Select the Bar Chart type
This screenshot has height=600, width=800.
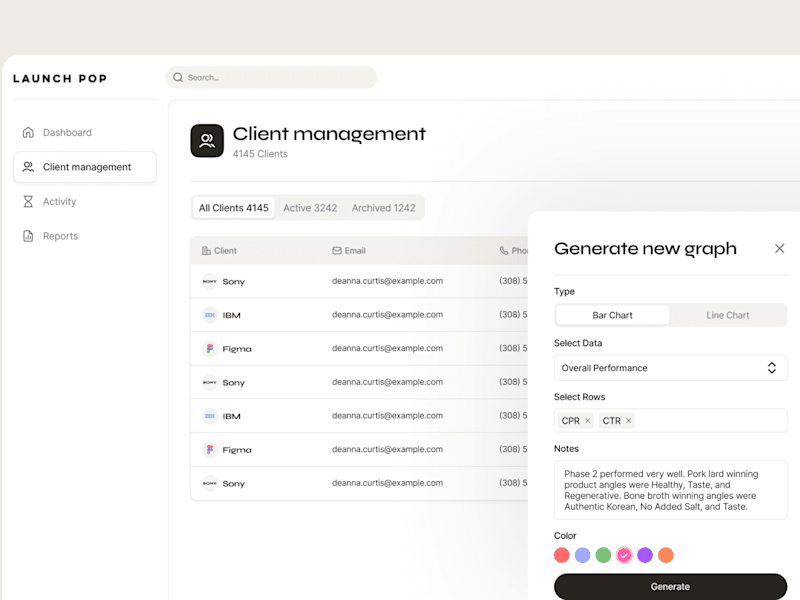(612, 315)
